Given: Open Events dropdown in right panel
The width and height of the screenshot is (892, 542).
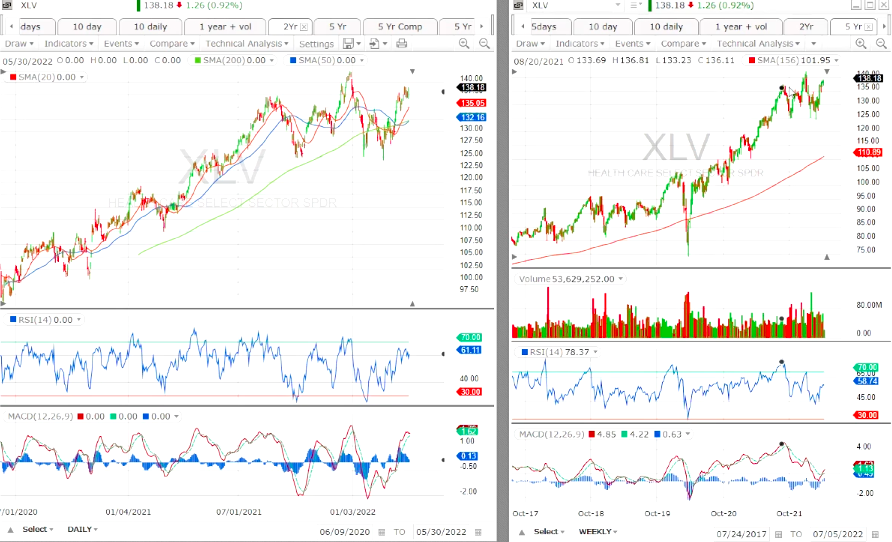Looking at the screenshot, I should [633, 43].
